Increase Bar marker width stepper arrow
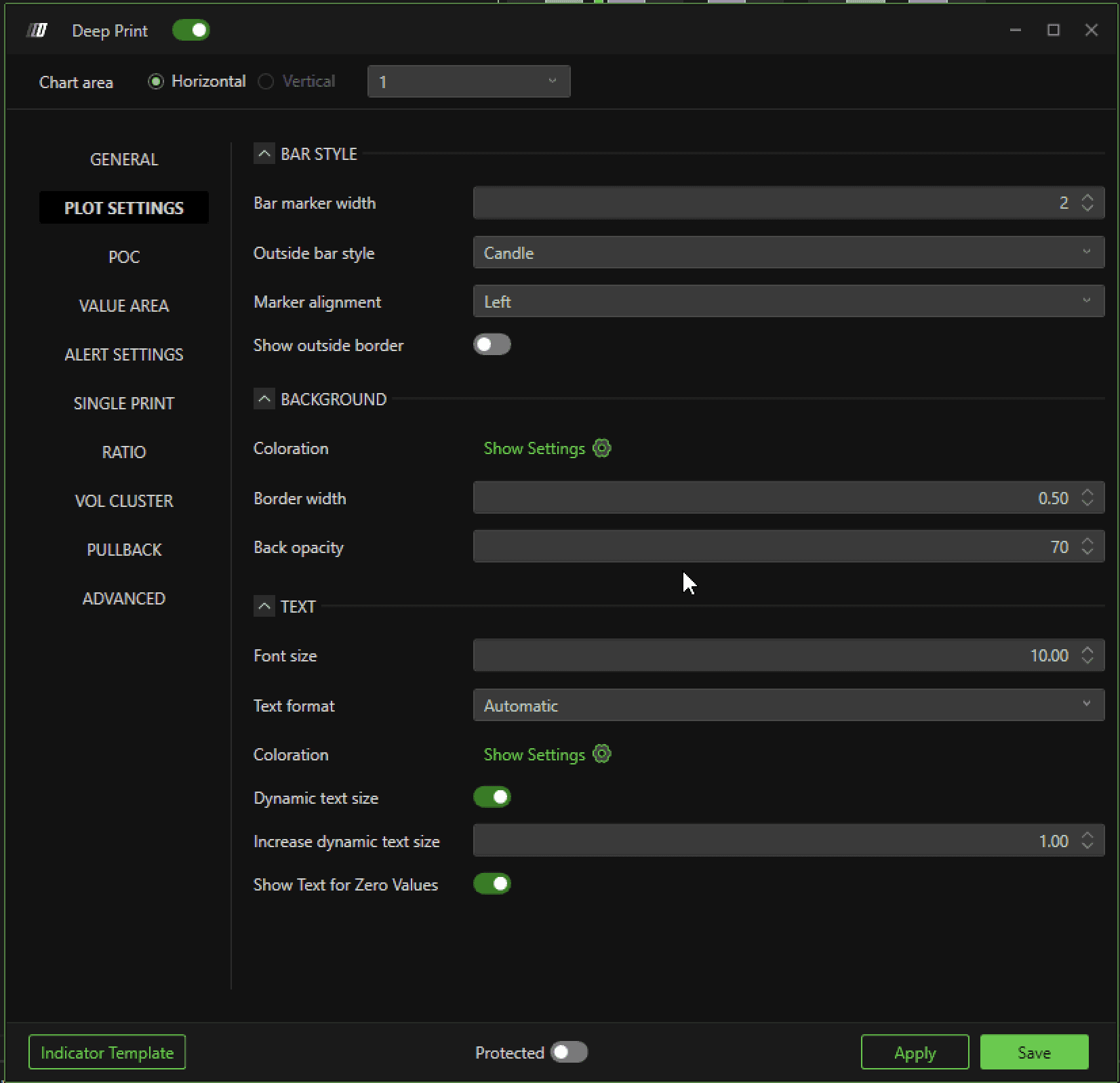 tap(1087, 198)
